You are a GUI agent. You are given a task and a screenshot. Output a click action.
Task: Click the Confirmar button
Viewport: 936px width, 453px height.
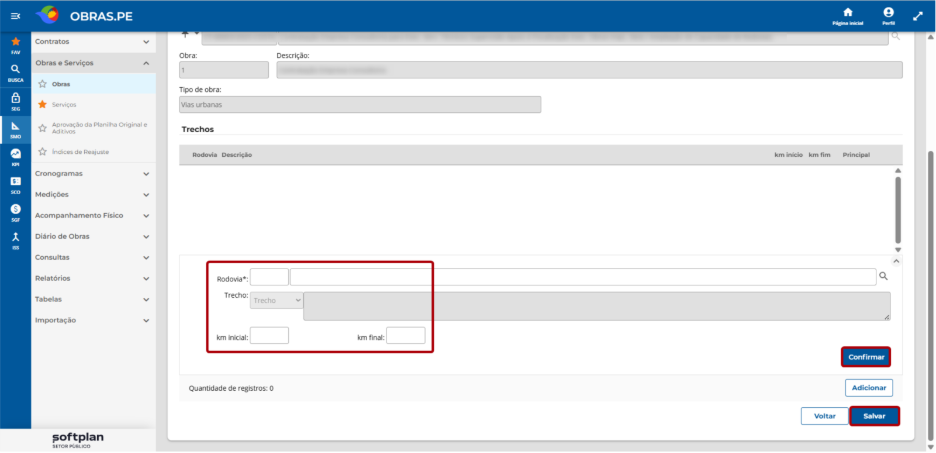pyautogui.click(x=866, y=357)
